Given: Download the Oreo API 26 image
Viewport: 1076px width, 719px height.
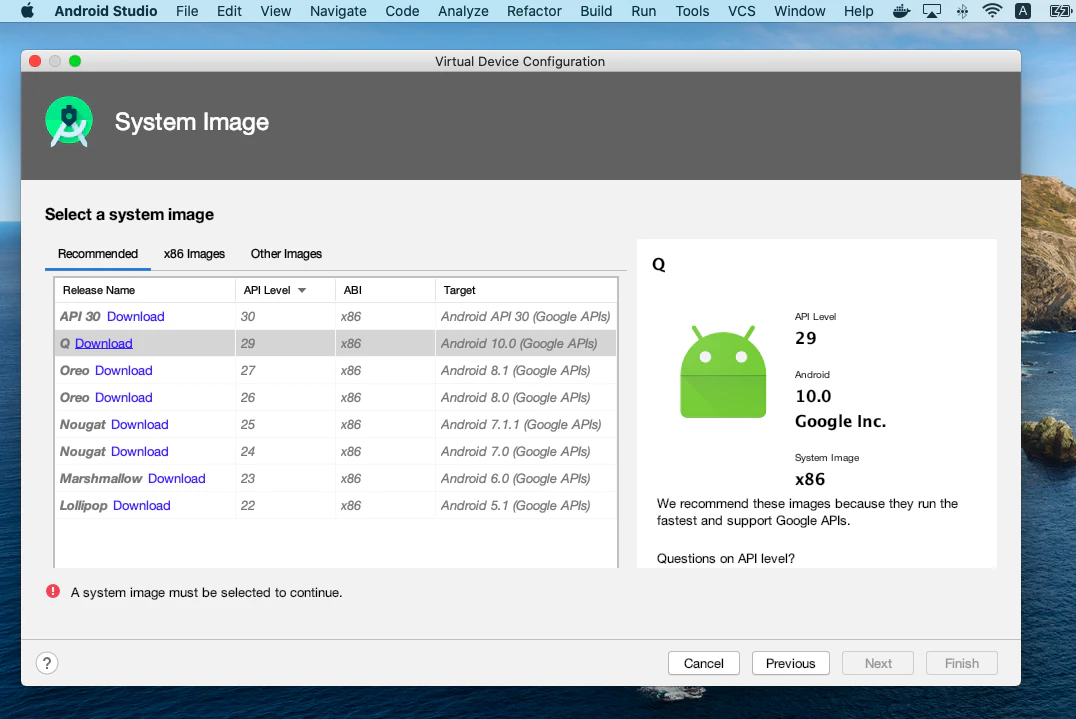Looking at the screenshot, I should 124,397.
